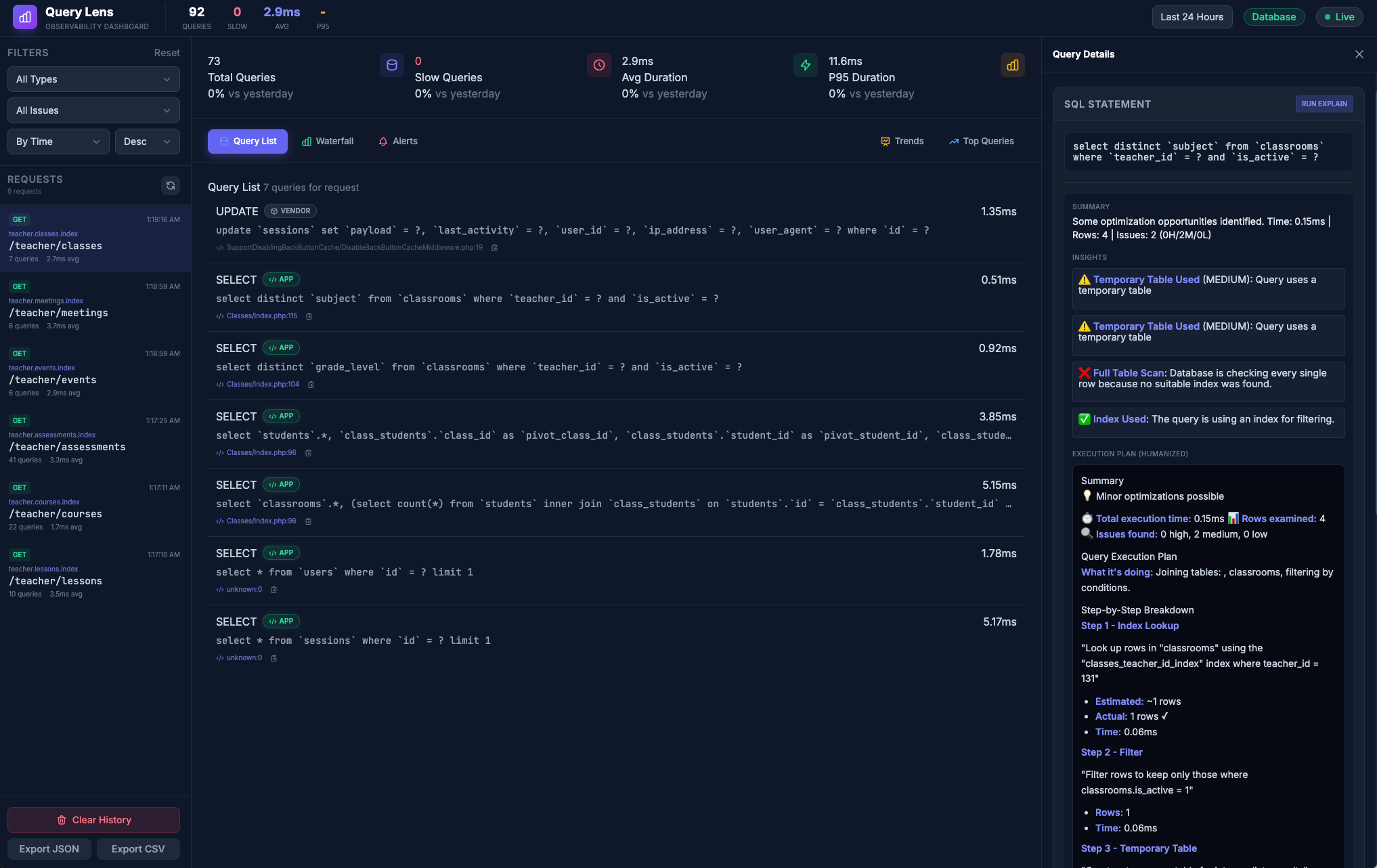The height and width of the screenshot is (868, 1377).
Task: Close the Query Details panel
Action: [x=1359, y=54]
